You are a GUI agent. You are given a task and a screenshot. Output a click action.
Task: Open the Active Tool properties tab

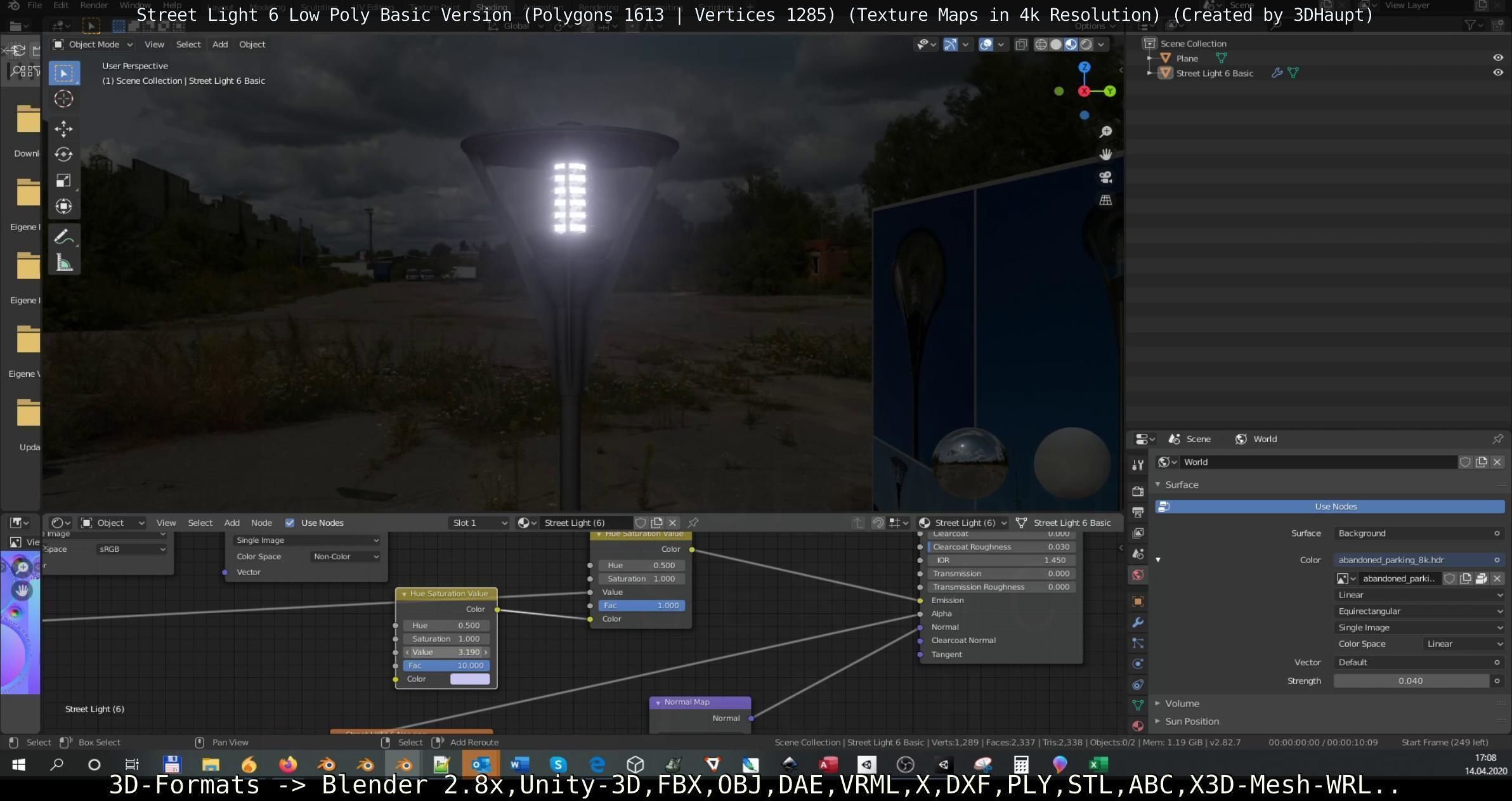click(1138, 465)
